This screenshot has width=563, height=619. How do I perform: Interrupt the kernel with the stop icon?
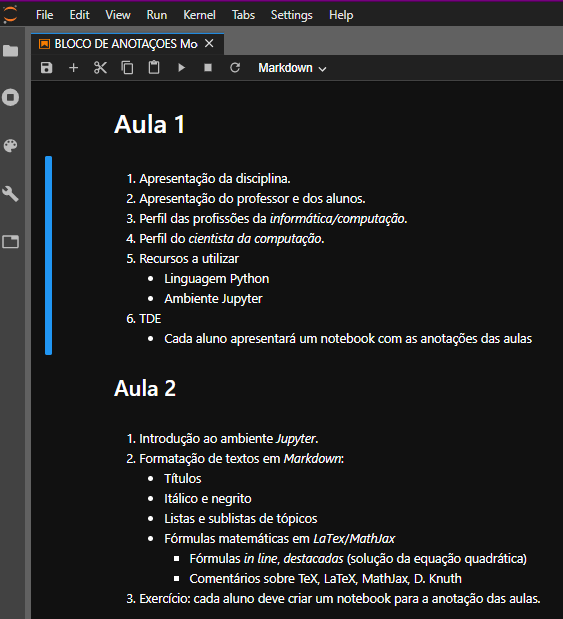tap(208, 68)
